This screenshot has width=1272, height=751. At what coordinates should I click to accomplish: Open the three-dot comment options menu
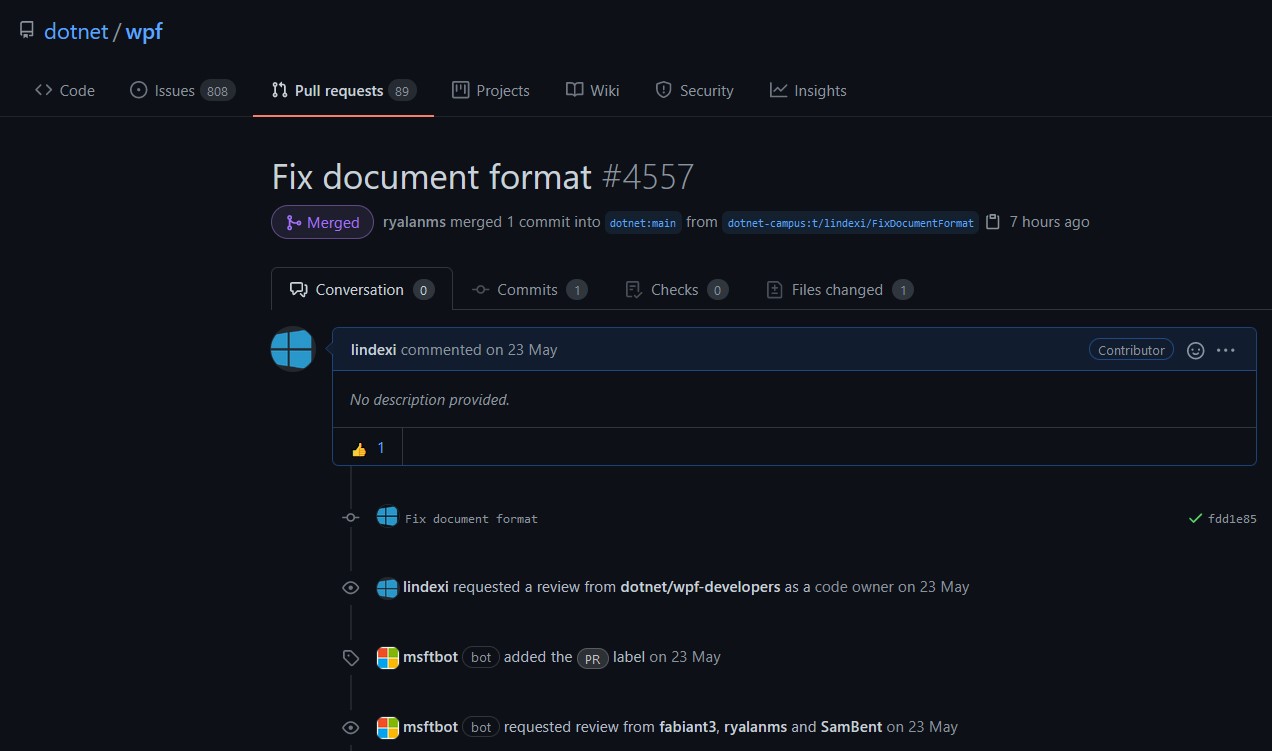coord(1226,351)
